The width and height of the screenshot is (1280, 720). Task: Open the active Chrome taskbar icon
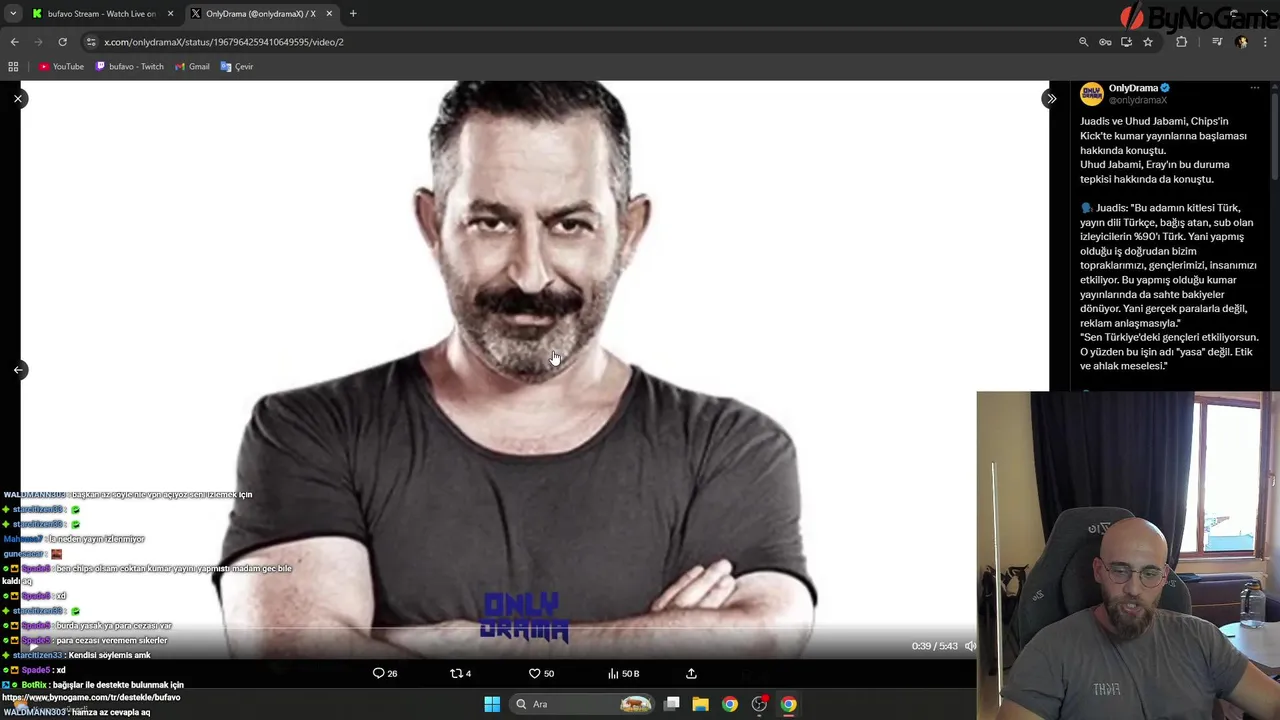[789, 704]
